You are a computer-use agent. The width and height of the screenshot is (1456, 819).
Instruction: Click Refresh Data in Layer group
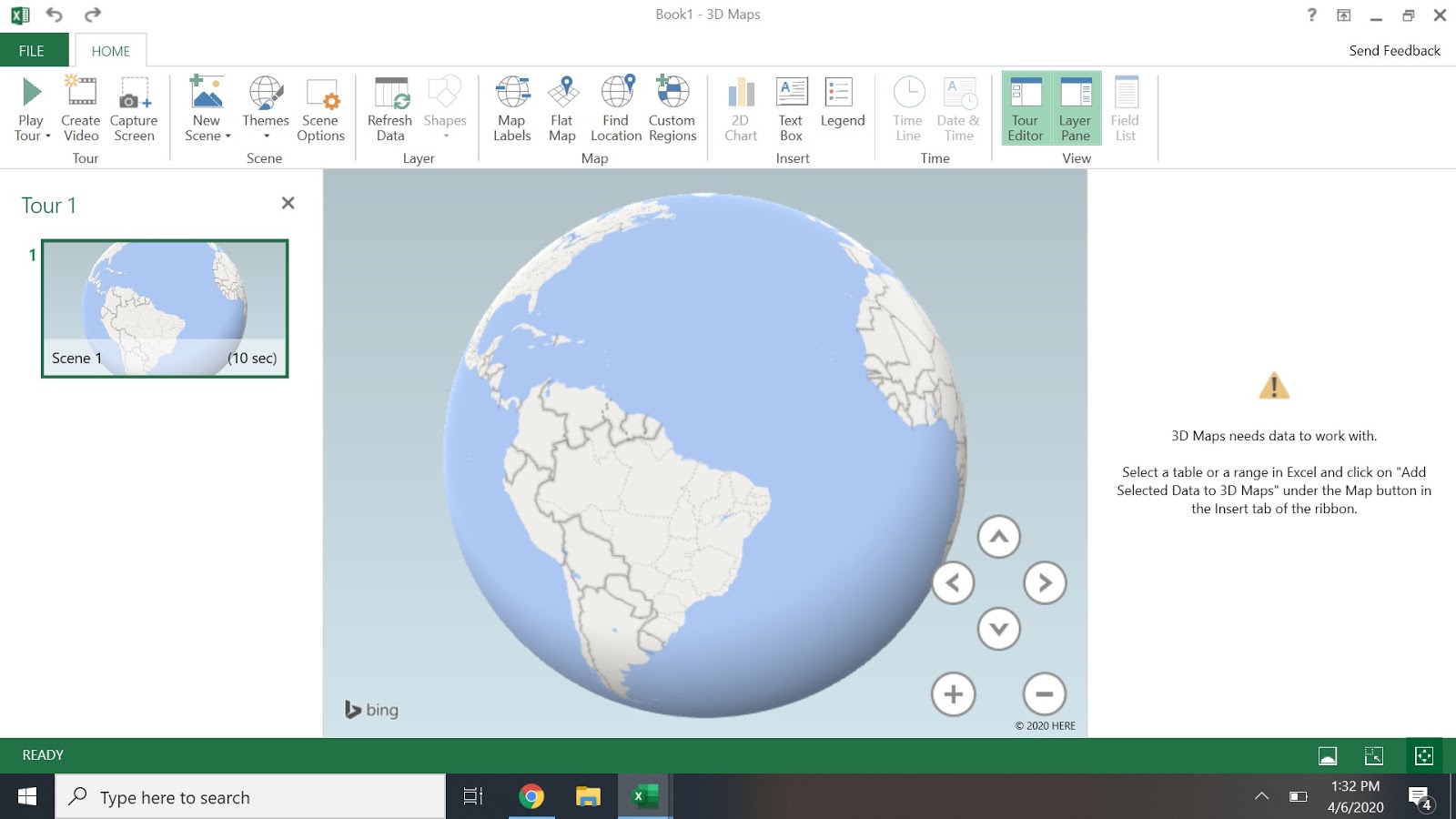[x=390, y=109]
